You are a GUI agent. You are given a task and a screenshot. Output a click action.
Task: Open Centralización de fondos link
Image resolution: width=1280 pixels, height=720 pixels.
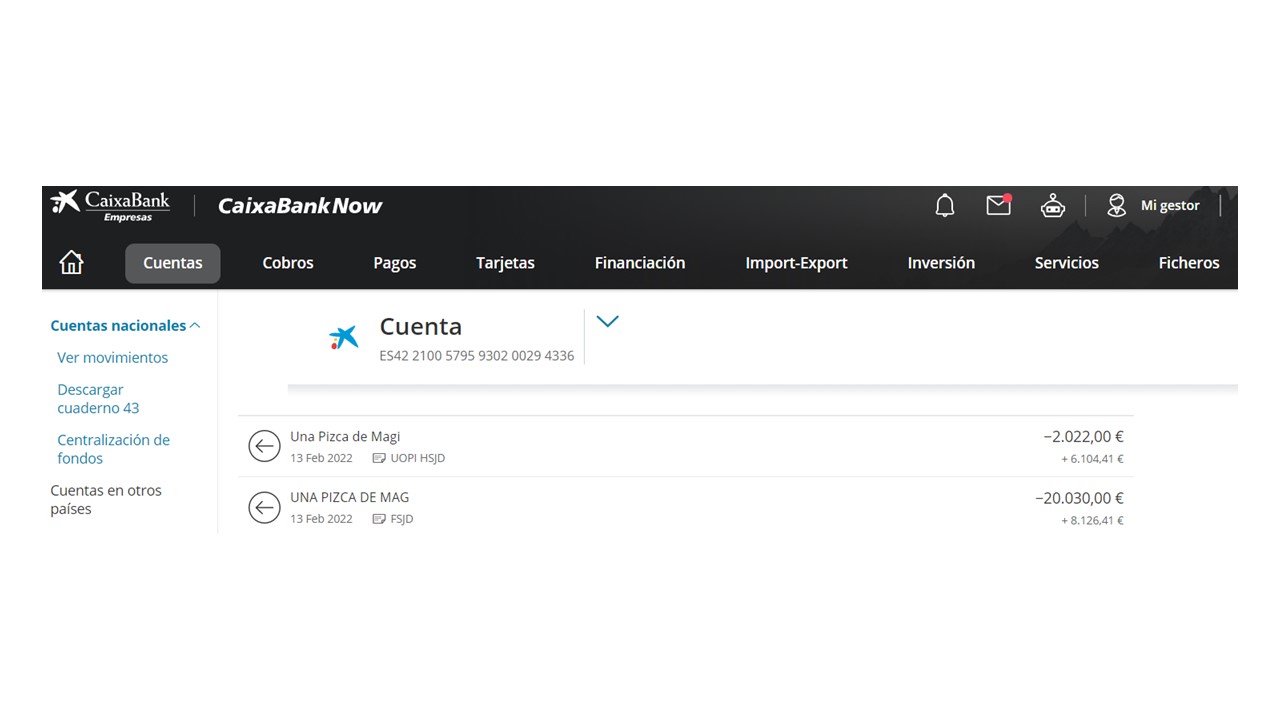[x=113, y=449]
